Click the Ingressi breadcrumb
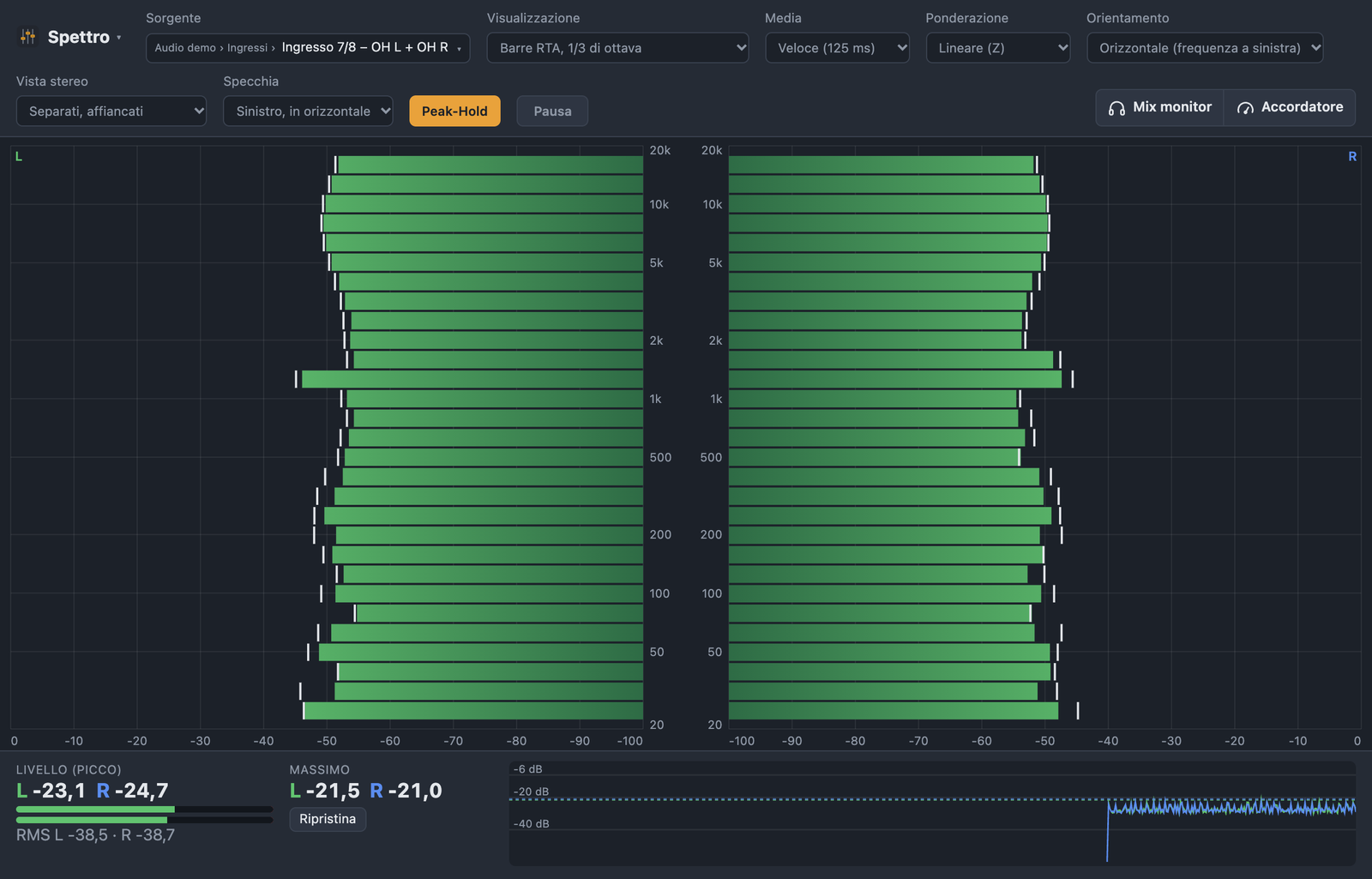This screenshot has height=879, width=1372. tap(247, 48)
